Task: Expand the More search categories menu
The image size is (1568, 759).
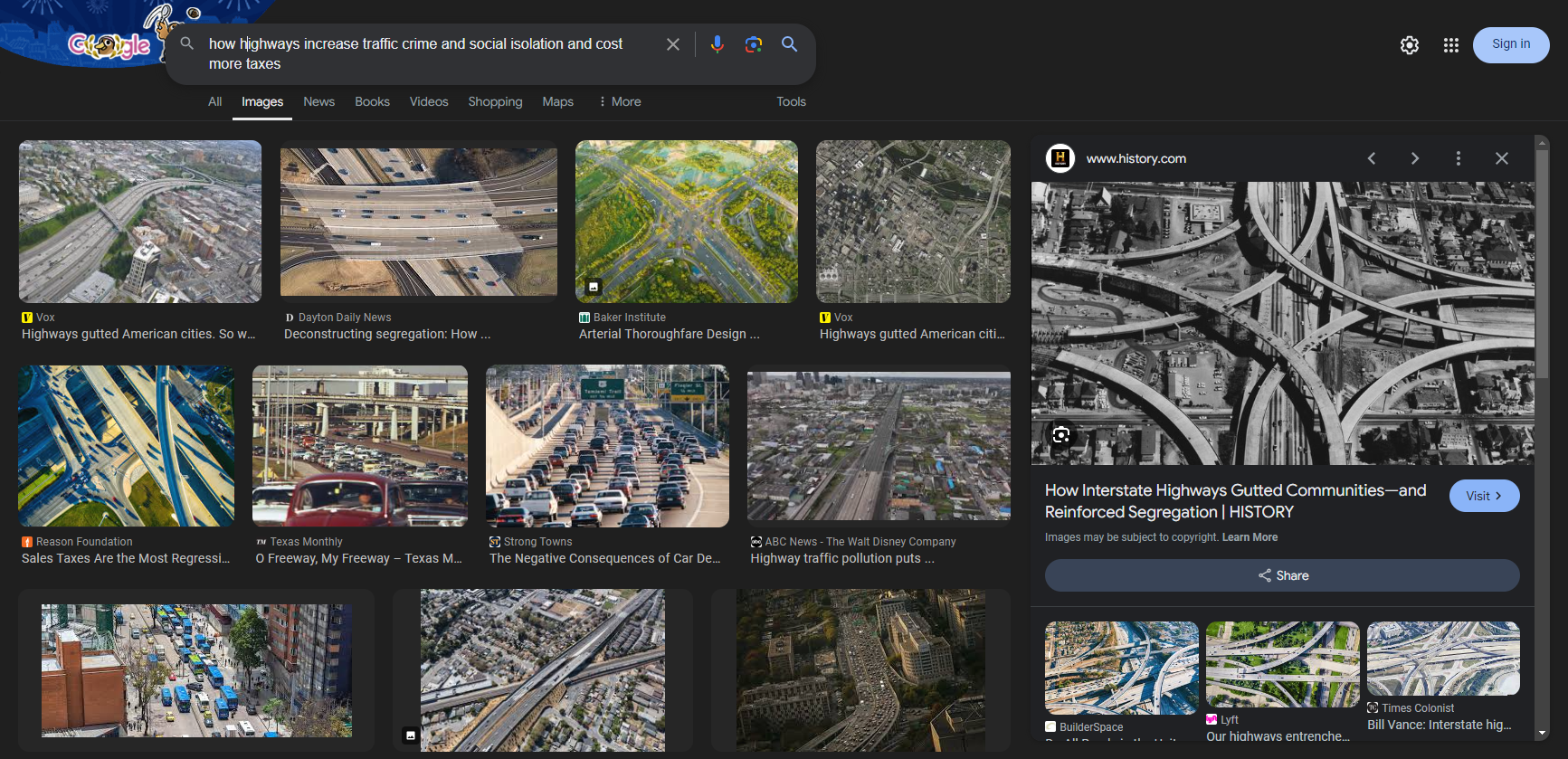Action: click(x=620, y=101)
